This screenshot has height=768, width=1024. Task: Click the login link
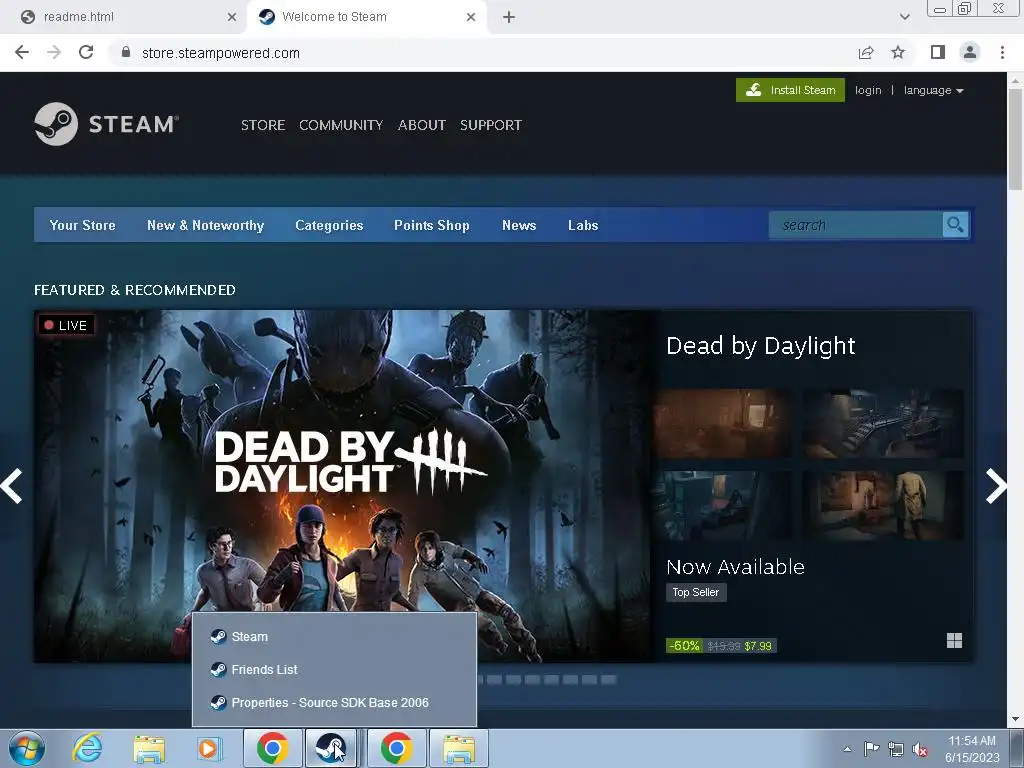868,90
